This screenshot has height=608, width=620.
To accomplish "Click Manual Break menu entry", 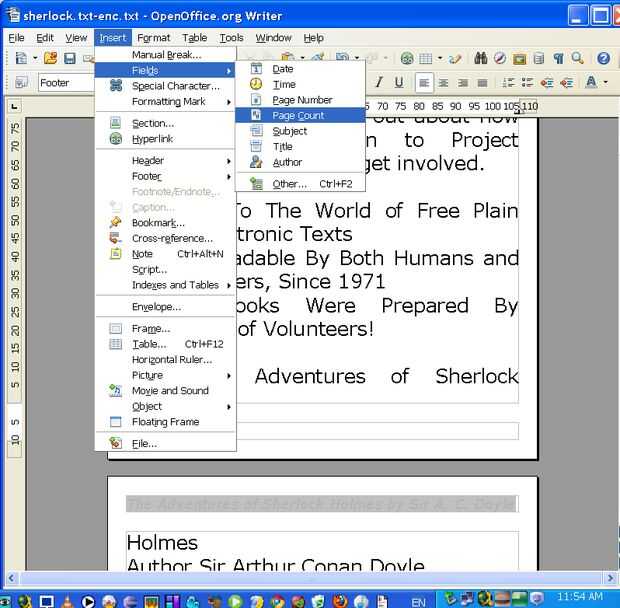I will point(165,55).
